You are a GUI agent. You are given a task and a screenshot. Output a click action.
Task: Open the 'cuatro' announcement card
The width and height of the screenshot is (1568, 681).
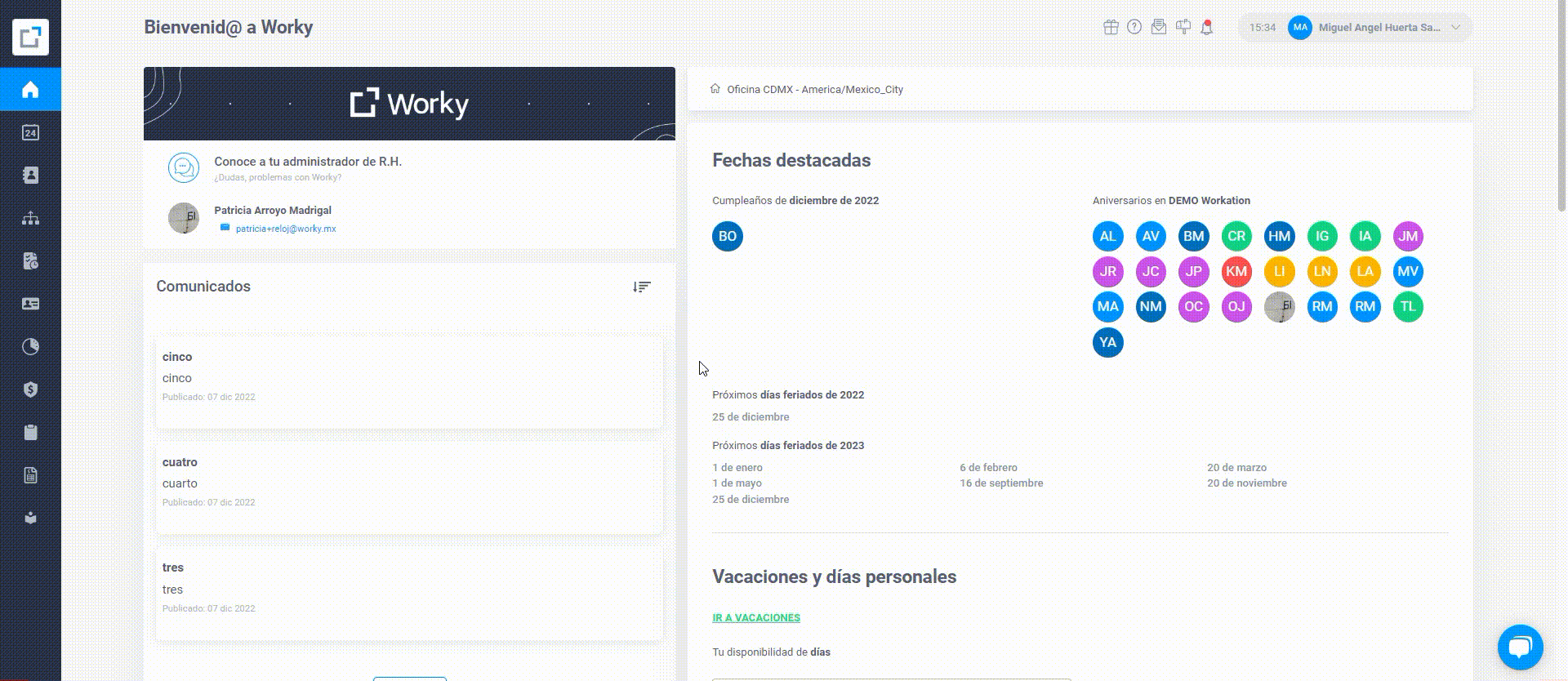tap(409, 487)
